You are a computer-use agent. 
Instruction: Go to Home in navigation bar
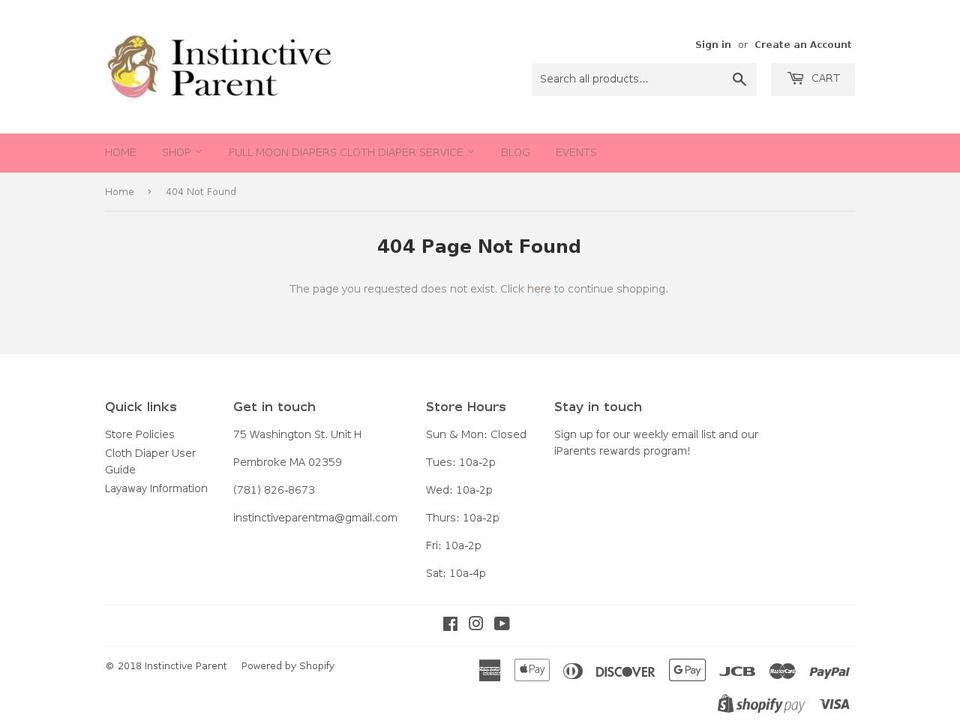(x=121, y=153)
